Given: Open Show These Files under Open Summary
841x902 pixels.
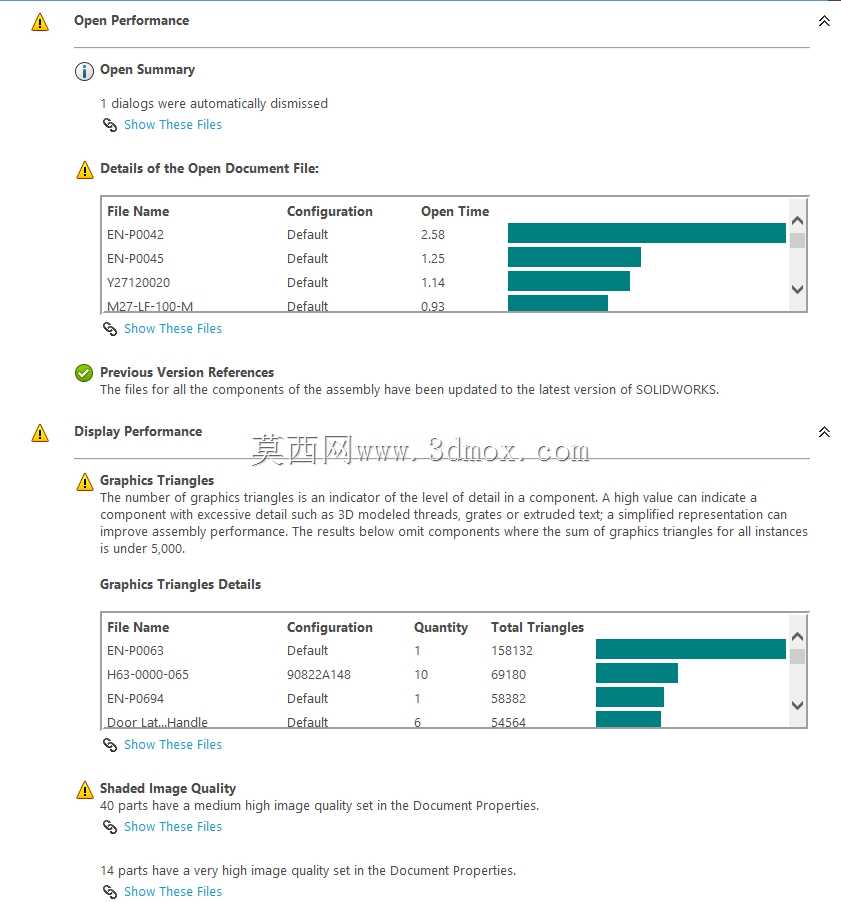Looking at the screenshot, I should 173,125.
